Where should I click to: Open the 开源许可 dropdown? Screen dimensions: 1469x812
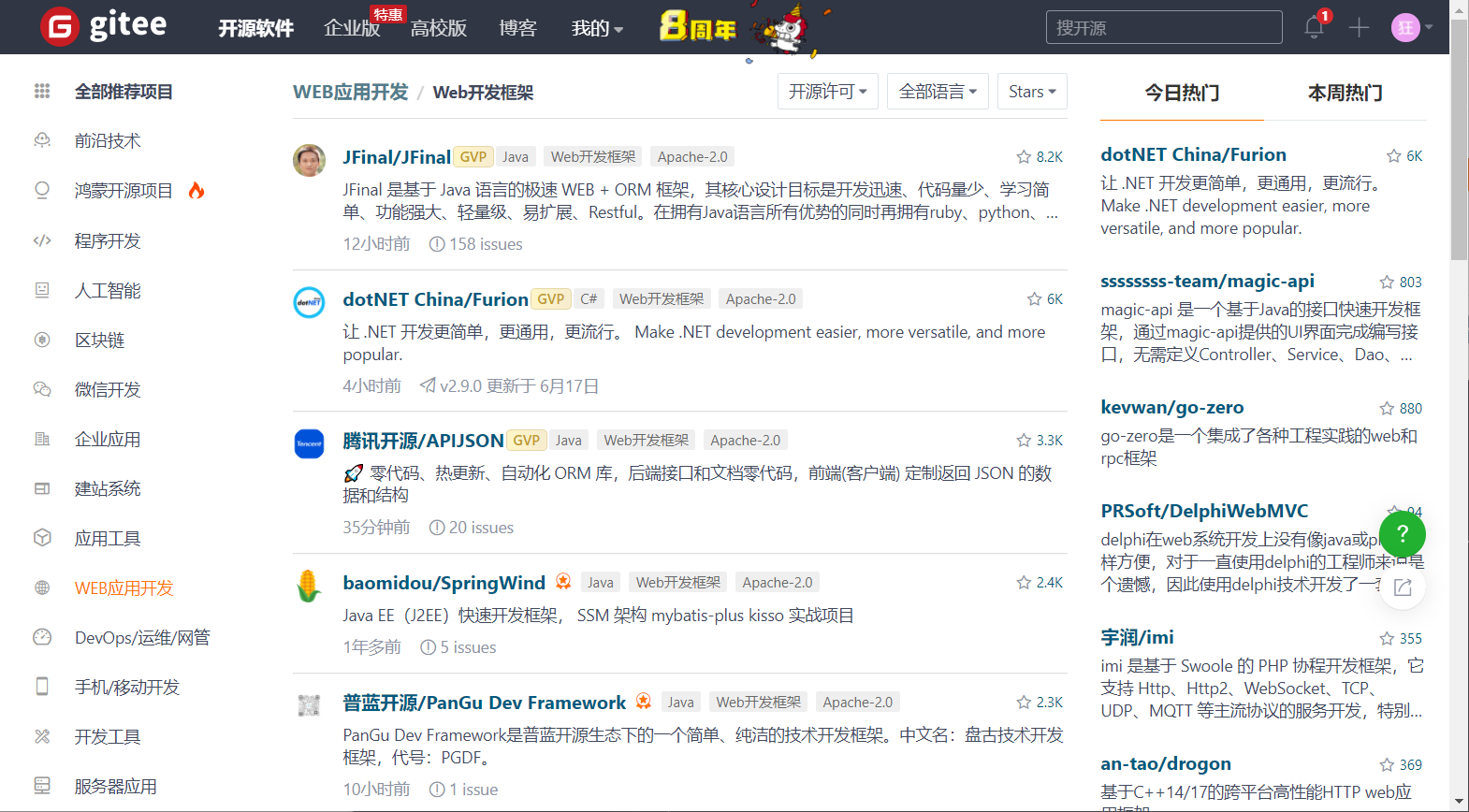coord(827,92)
